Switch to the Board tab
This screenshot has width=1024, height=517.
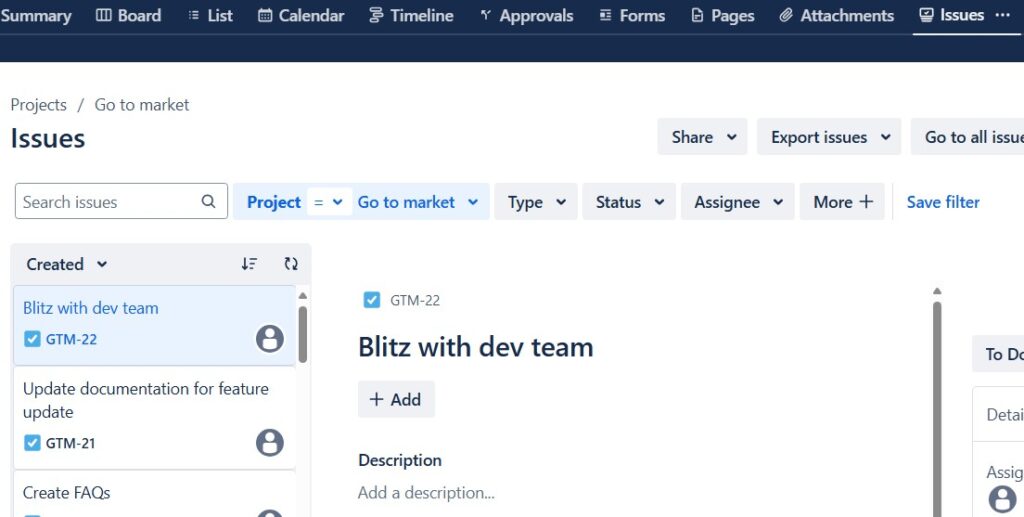click(x=128, y=16)
